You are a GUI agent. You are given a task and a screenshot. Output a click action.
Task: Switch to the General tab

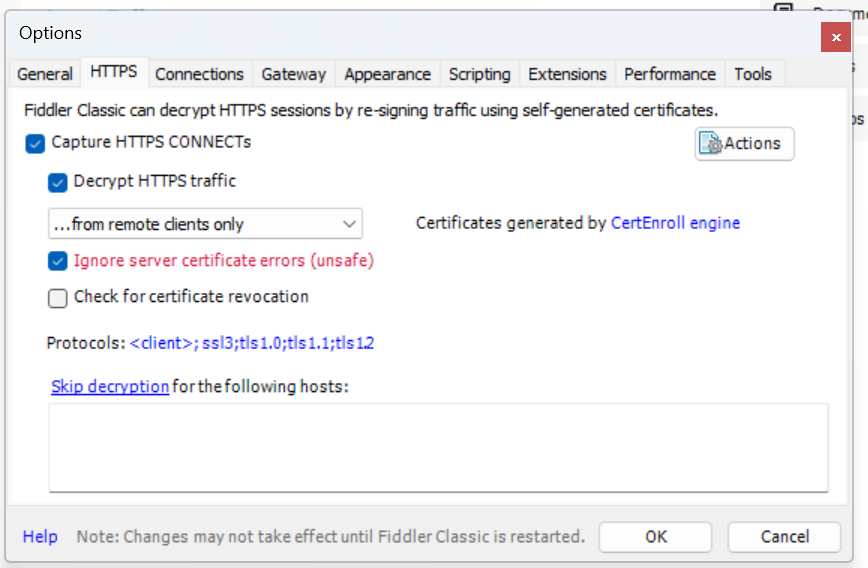click(x=45, y=74)
